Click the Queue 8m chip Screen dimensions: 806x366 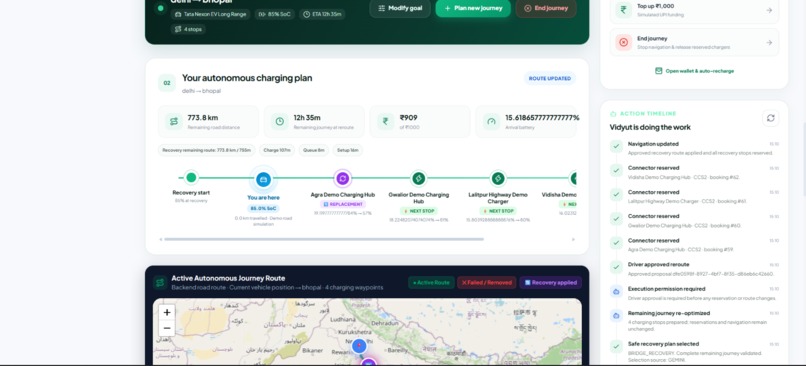pyautogui.click(x=314, y=150)
